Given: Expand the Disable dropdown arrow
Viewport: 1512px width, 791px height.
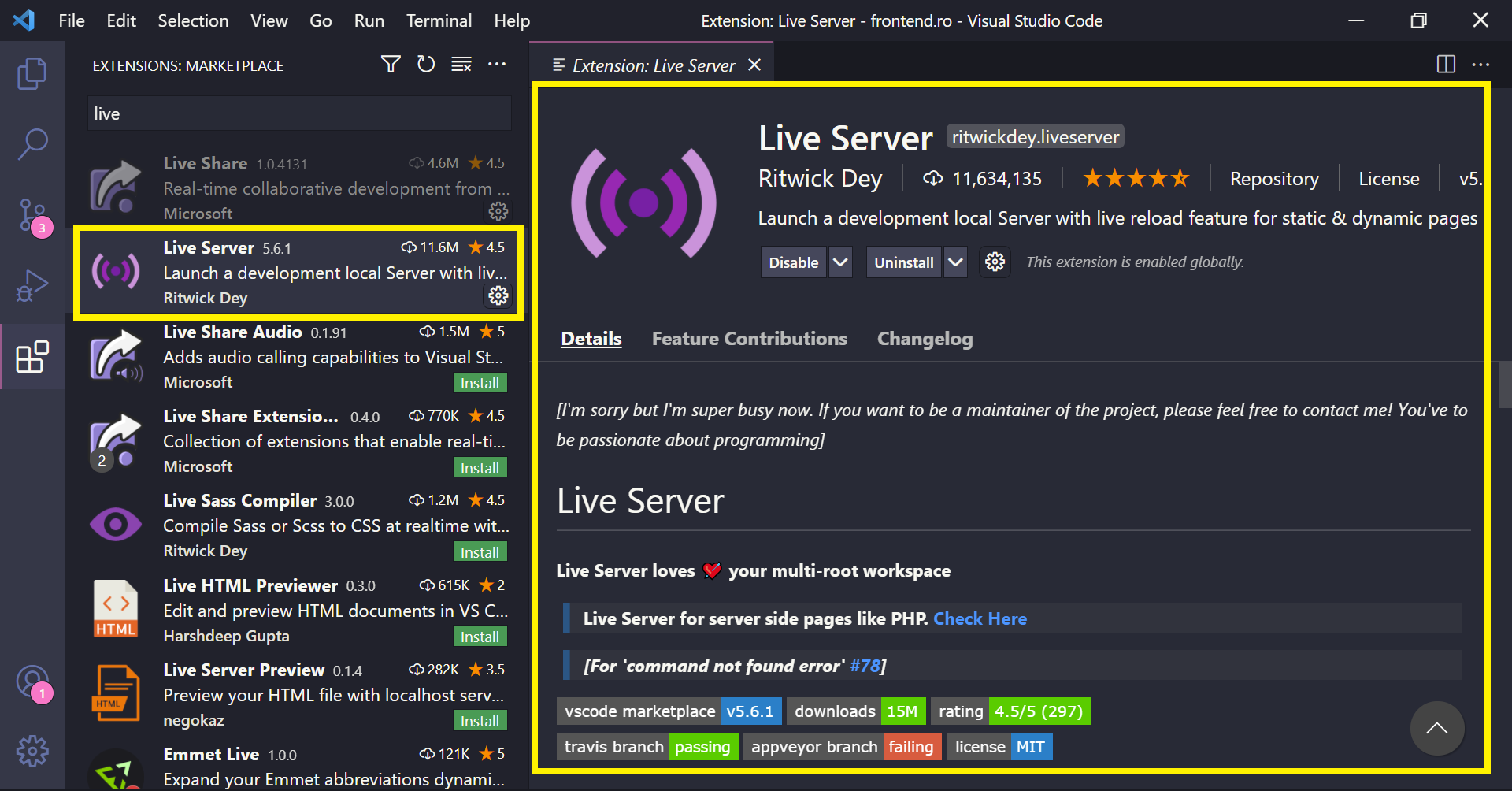Looking at the screenshot, I should 840,262.
